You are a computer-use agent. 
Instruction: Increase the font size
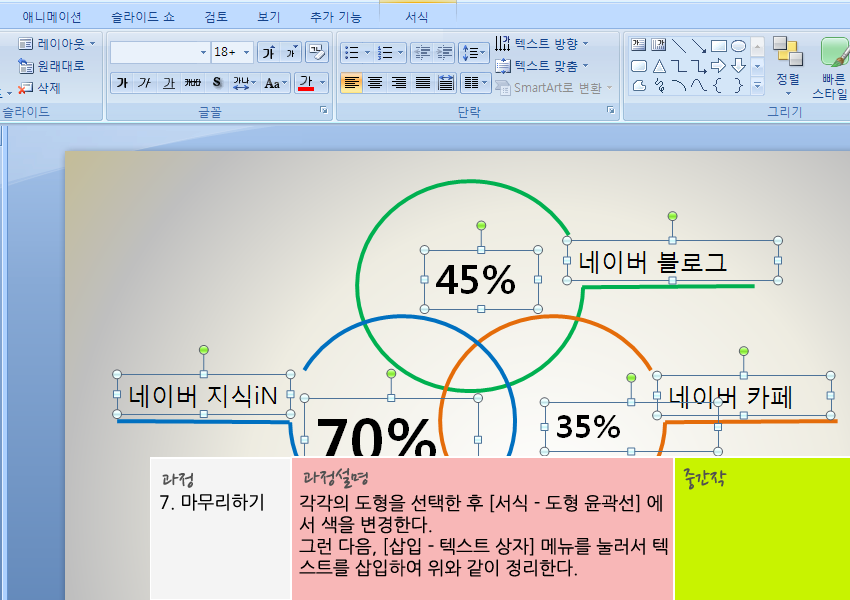[268, 52]
